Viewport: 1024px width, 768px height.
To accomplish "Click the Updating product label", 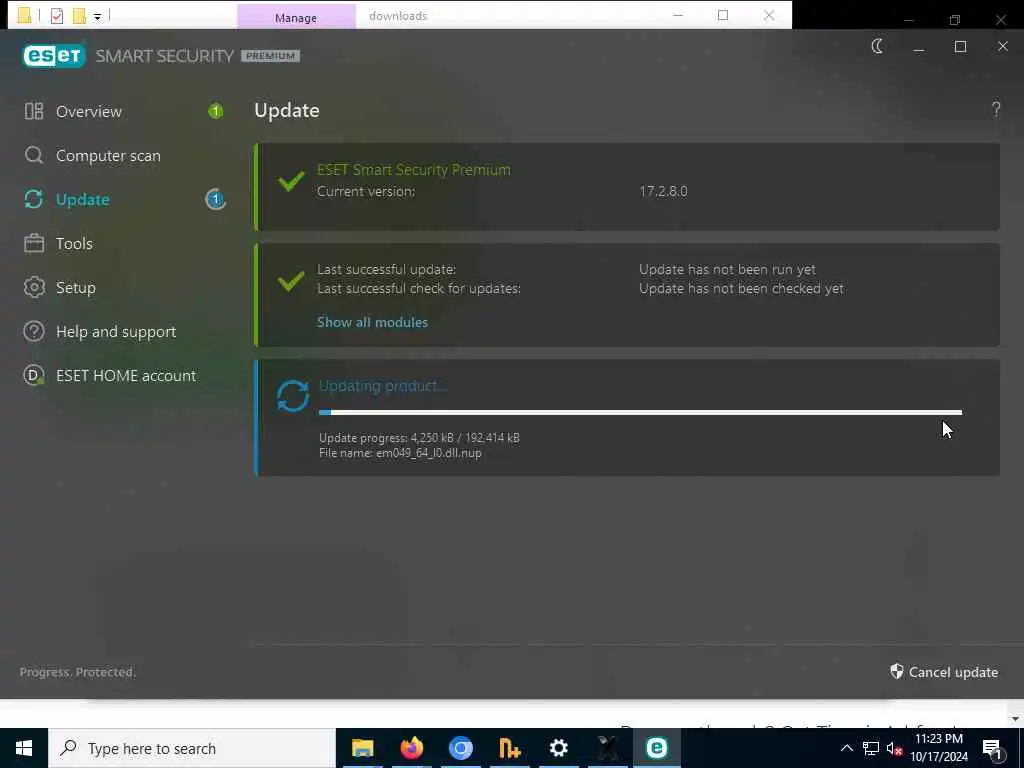I will (x=382, y=386).
